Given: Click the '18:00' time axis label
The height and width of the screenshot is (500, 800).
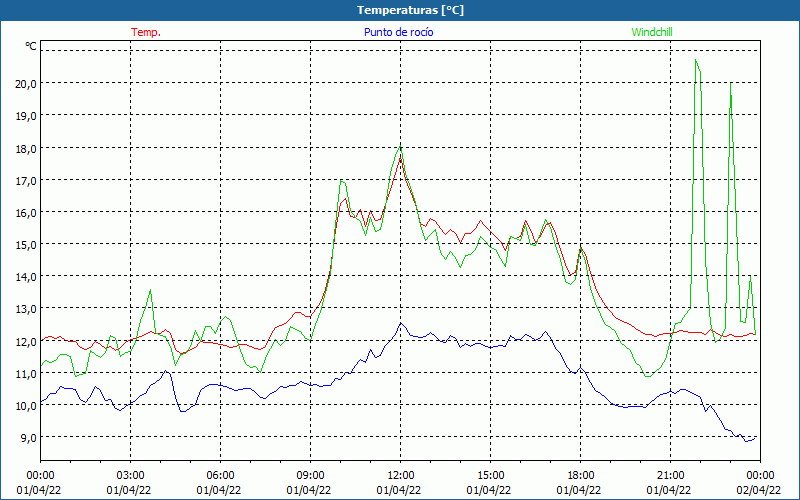Looking at the screenshot, I should pyautogui.click(x=580, y=476).
